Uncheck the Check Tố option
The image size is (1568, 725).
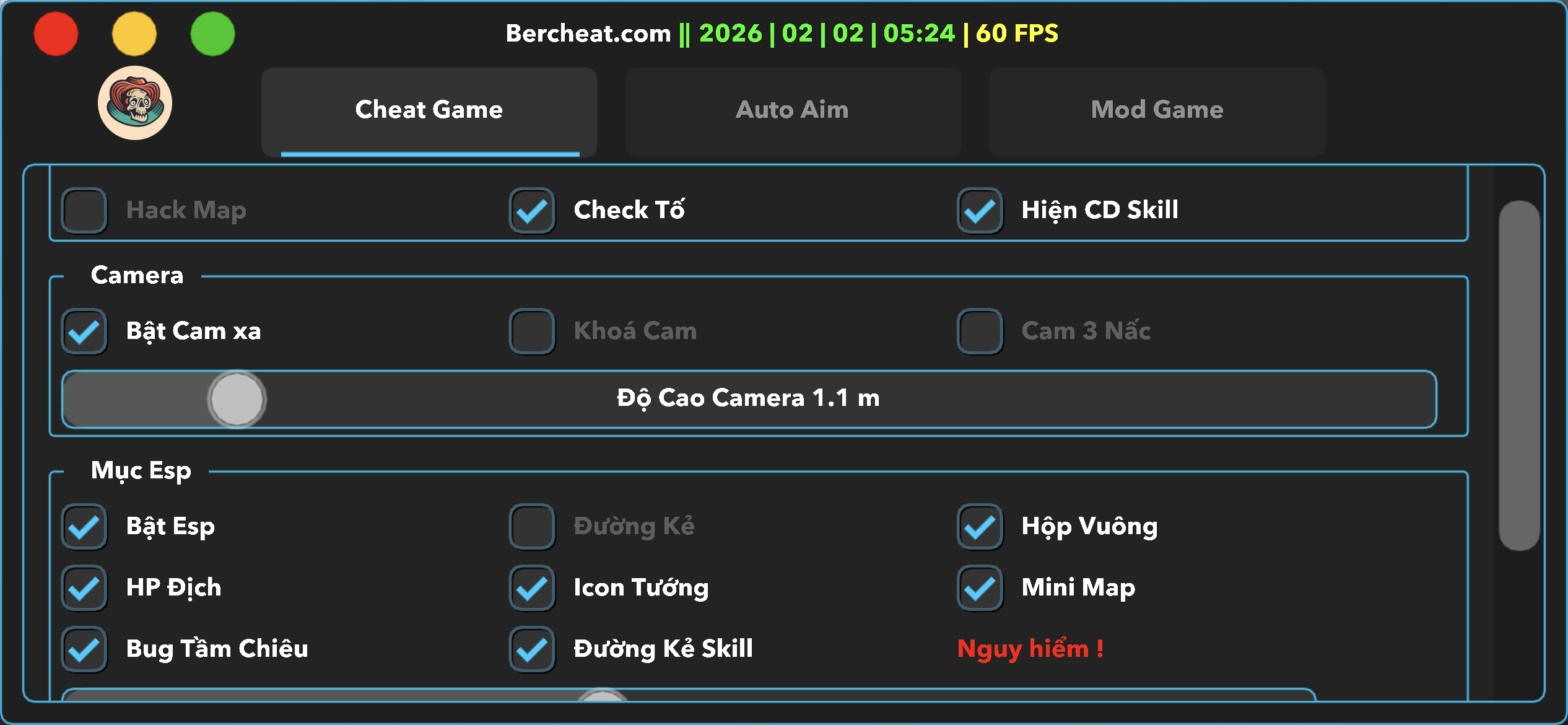(531, 211)
